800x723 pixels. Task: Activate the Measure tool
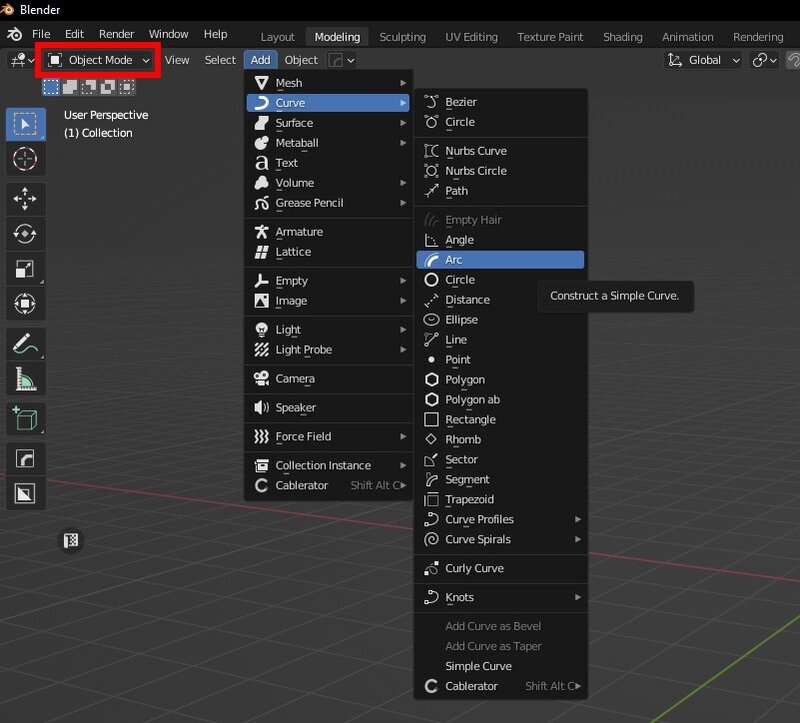[x=26, y=379]
